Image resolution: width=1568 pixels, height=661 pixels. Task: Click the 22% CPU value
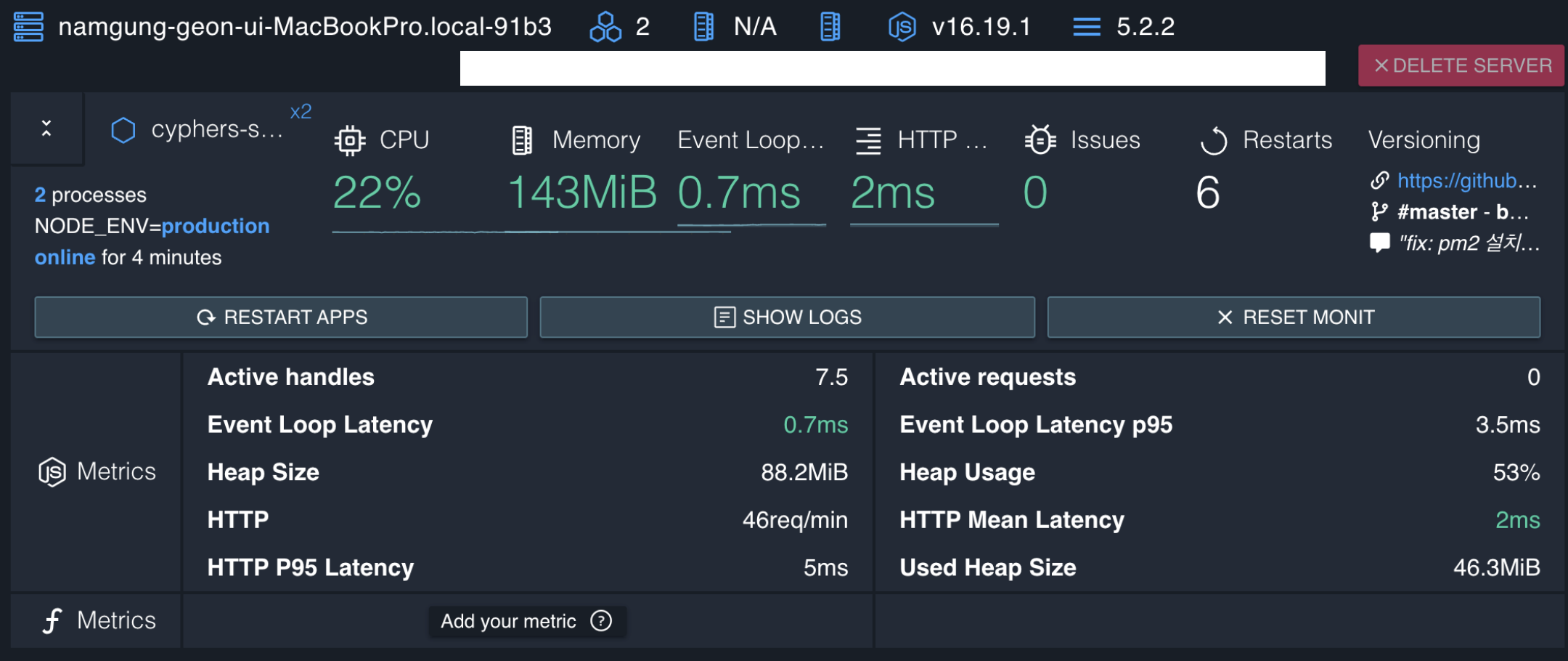click(x=377, y=192)
